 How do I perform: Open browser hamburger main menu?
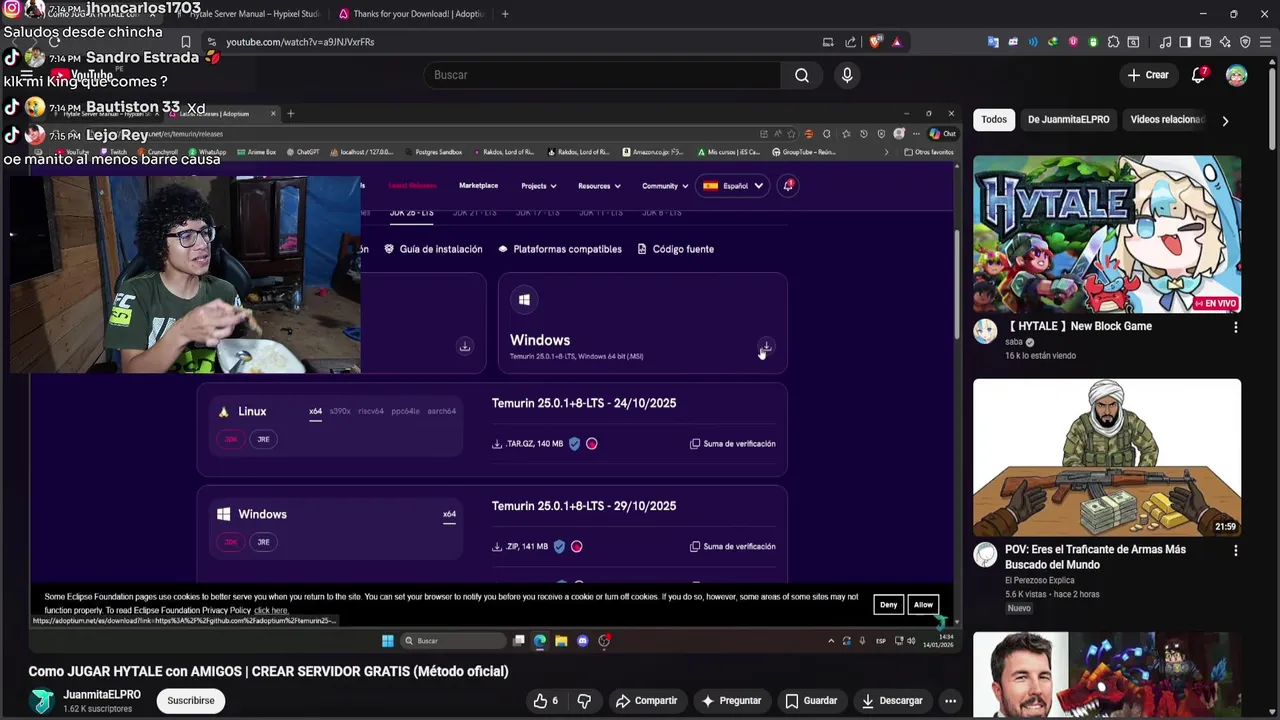pyautogui.click(x=1265, y=42)
